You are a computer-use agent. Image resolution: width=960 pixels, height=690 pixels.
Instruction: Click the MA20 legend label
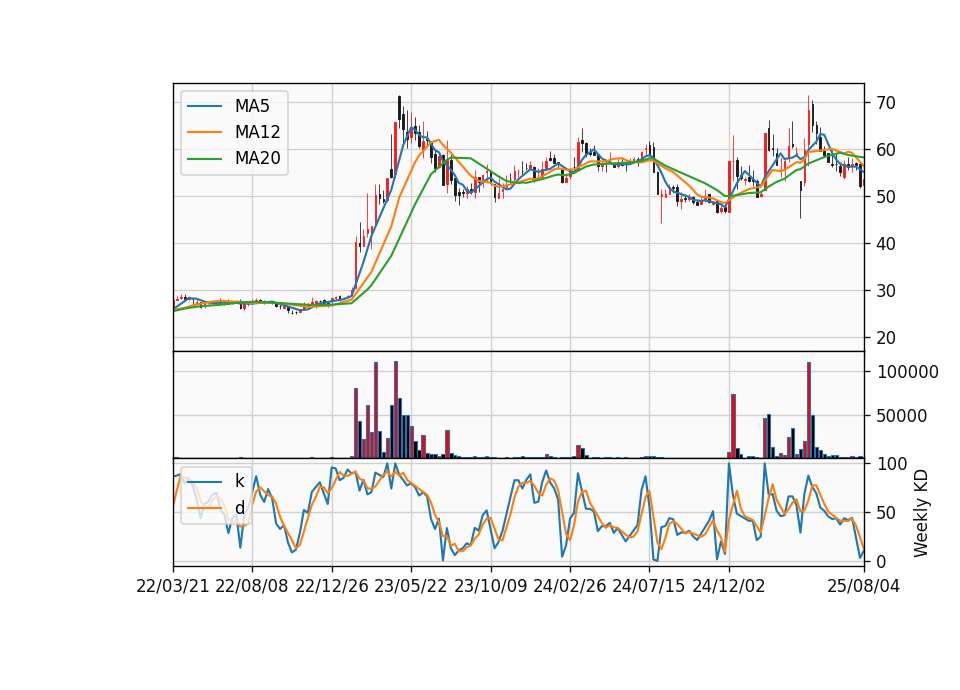pos(257,158)
